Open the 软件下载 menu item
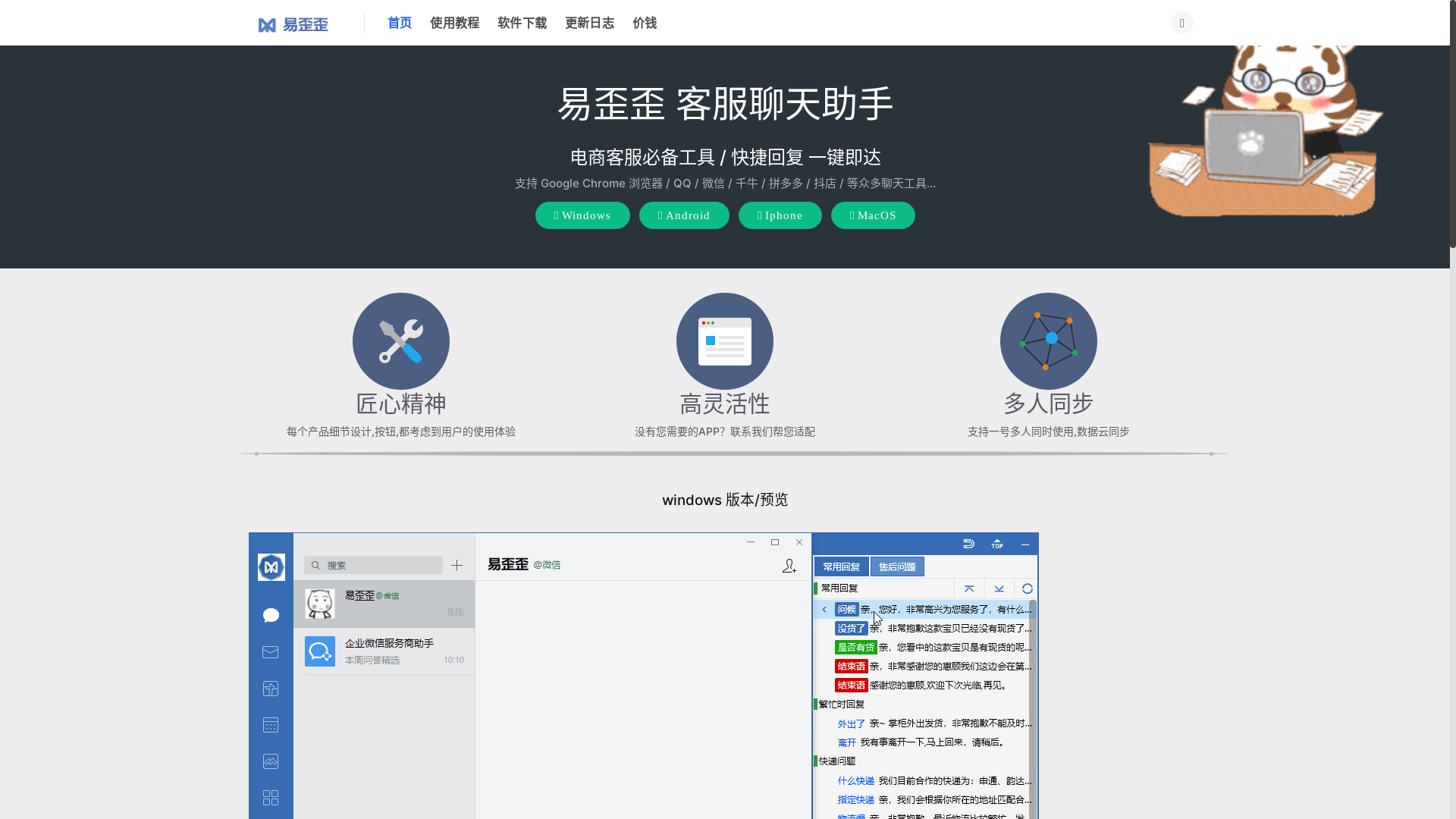Screen dimensions: 1456x819 click(x=522, y=23)
